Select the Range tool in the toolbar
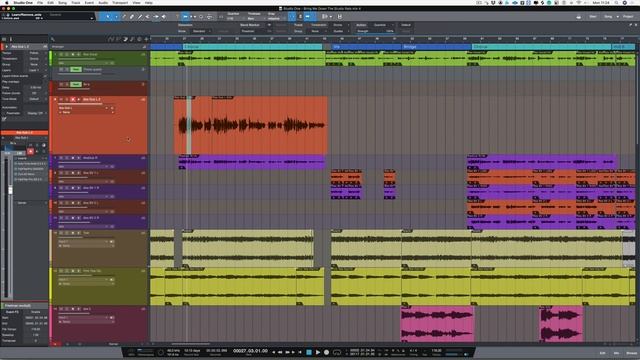This screenshot has height=360, width=640. [x=116, y=17]
